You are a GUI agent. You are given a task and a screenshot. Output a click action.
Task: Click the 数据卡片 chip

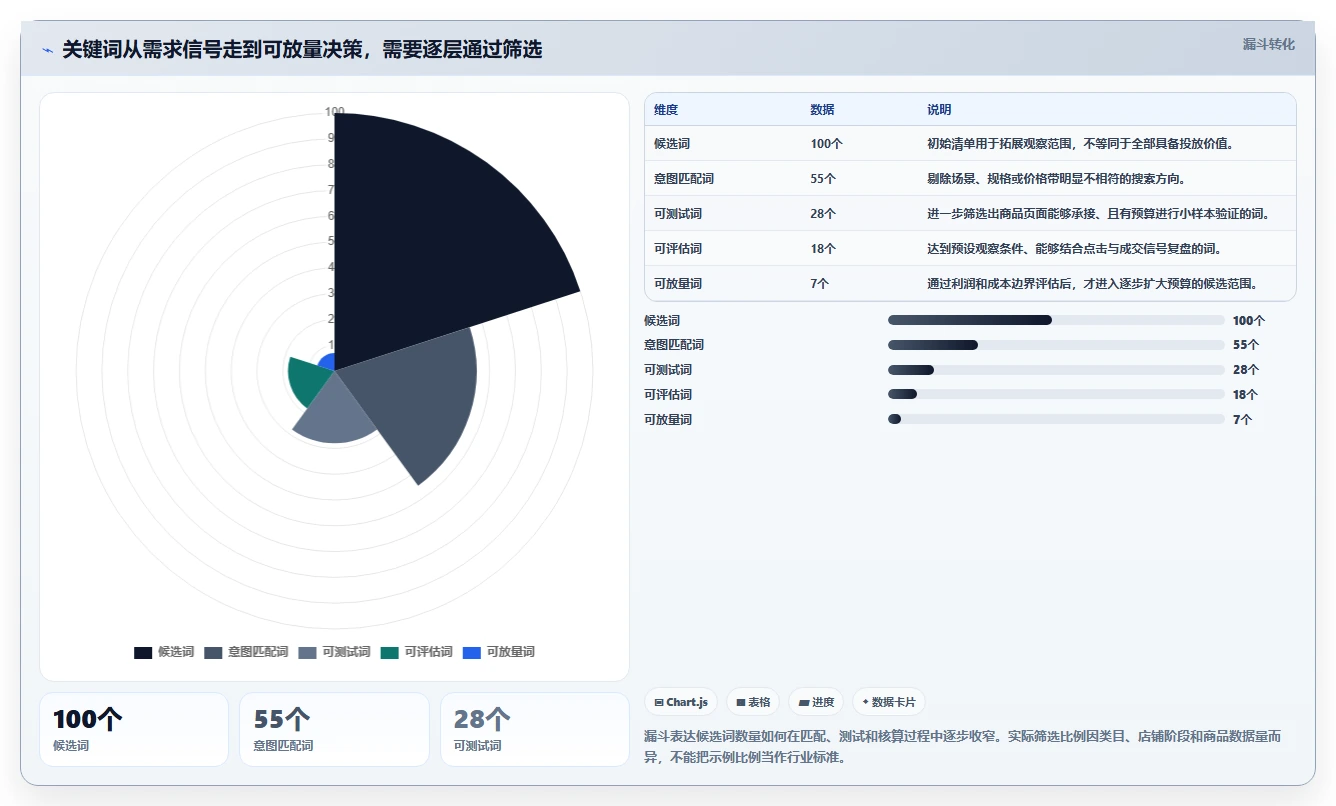(x=889, y=702)
